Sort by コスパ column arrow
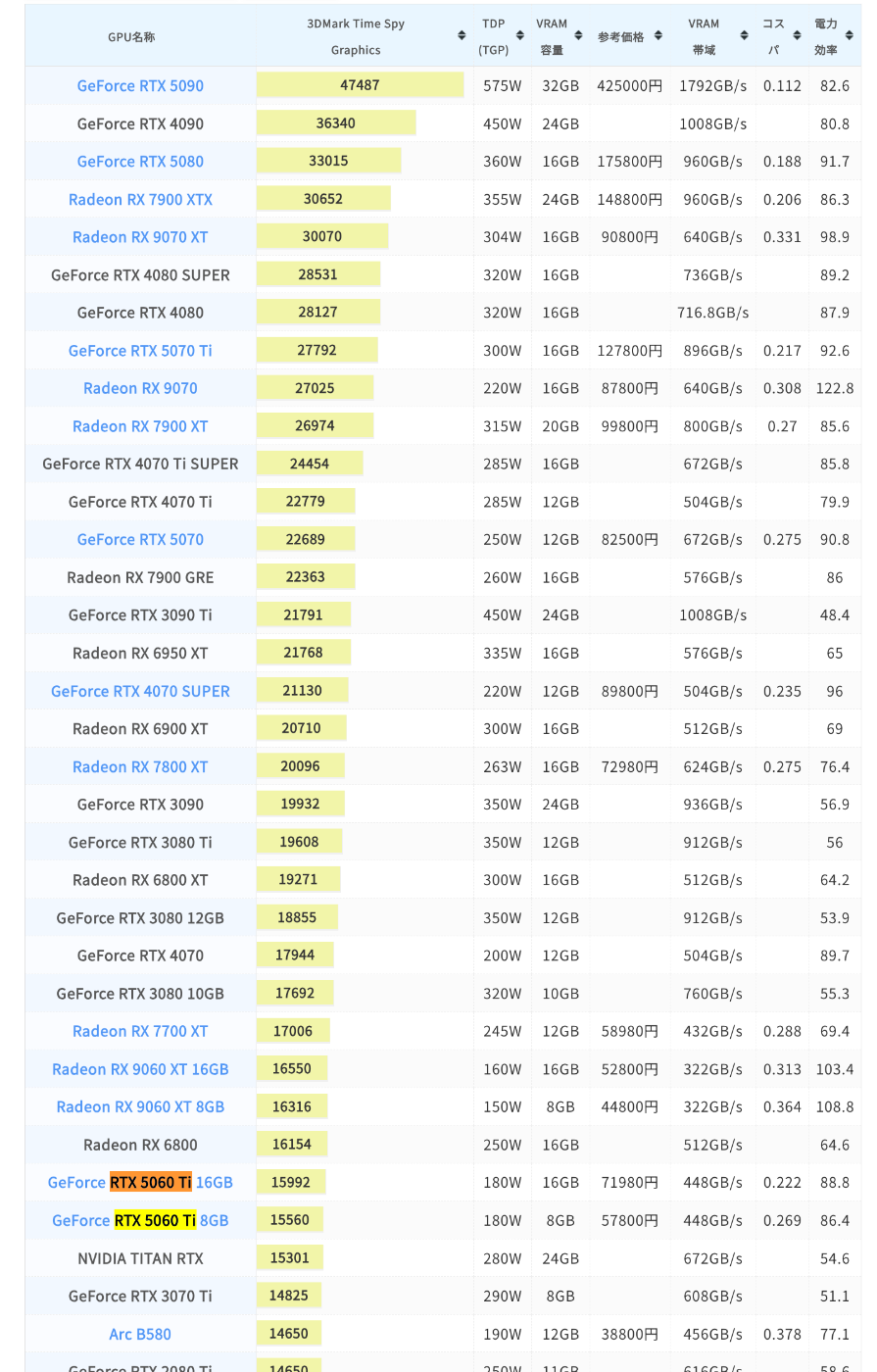The image size is (877, 1372). tap(797, 36)
